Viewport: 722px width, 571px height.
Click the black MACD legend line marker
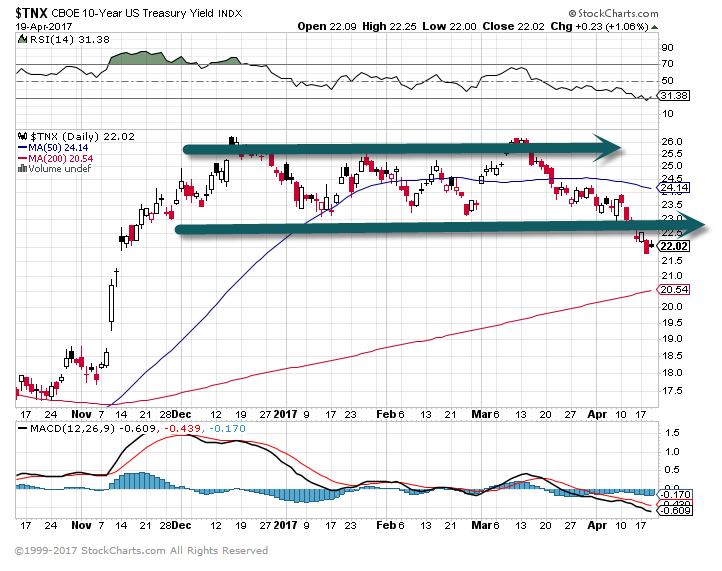pos(23,428)
